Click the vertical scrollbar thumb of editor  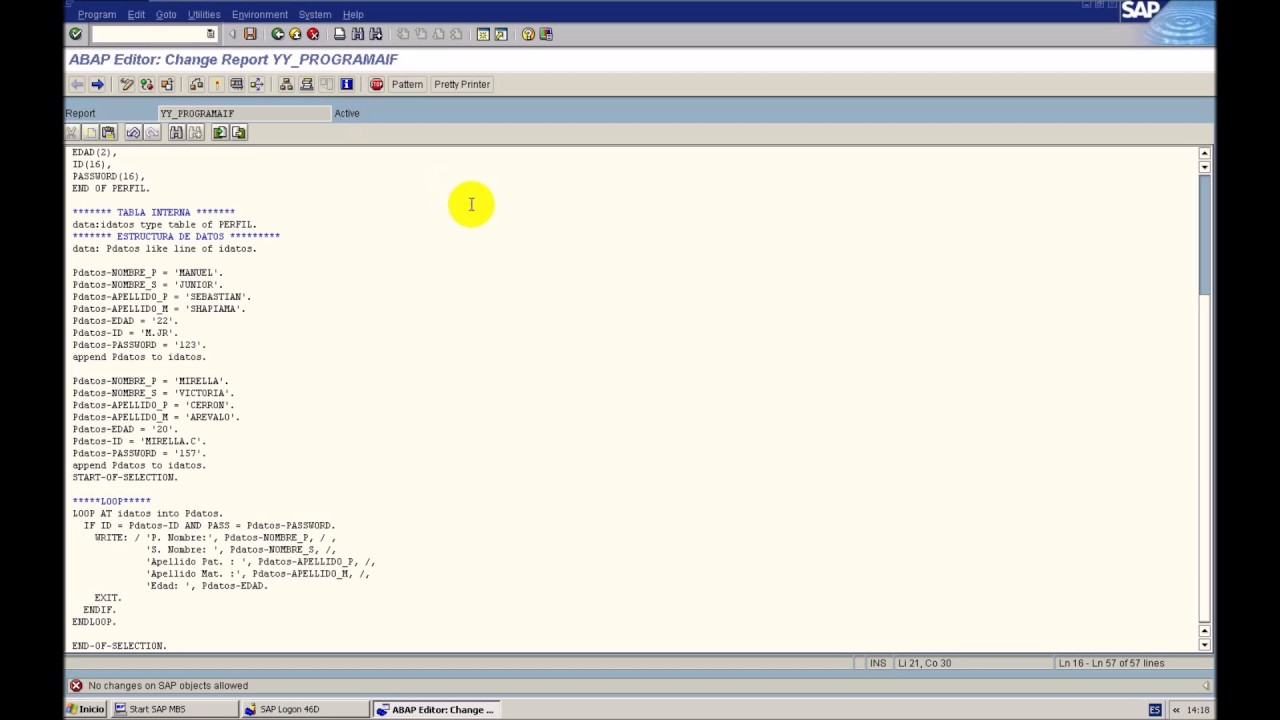(1204, 234)
